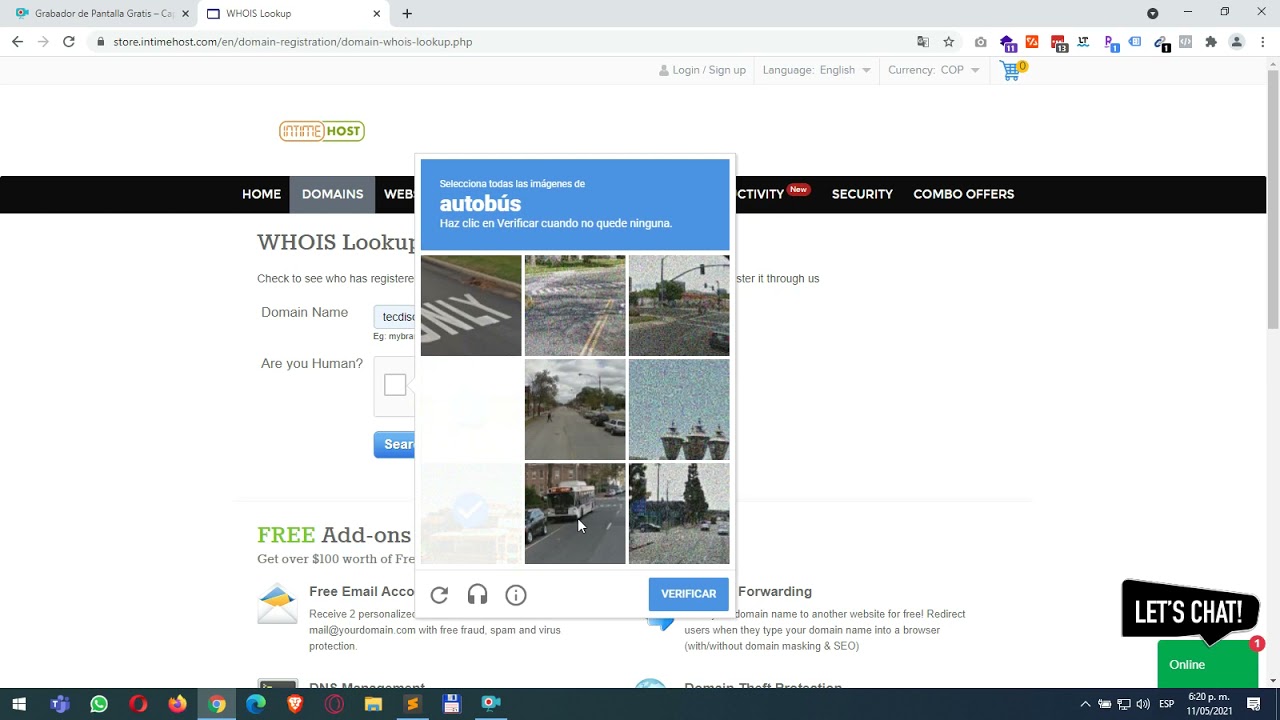Click the InTimeHost logo
The image size is (1280, 720).
322,131
